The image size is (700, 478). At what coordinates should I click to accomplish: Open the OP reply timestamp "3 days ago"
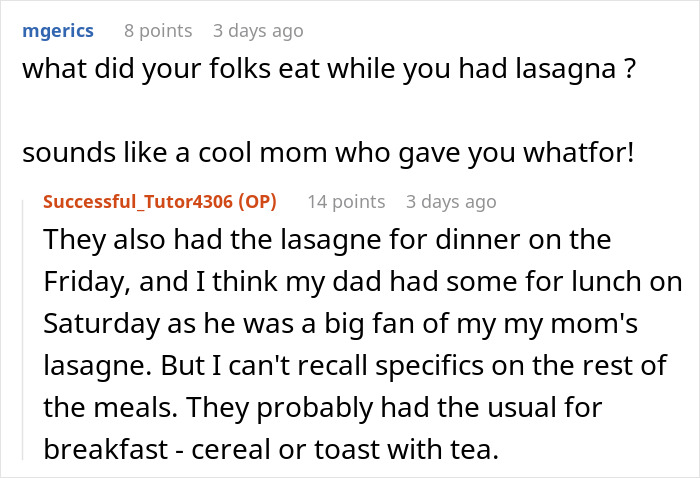click(x=450, y=202)
